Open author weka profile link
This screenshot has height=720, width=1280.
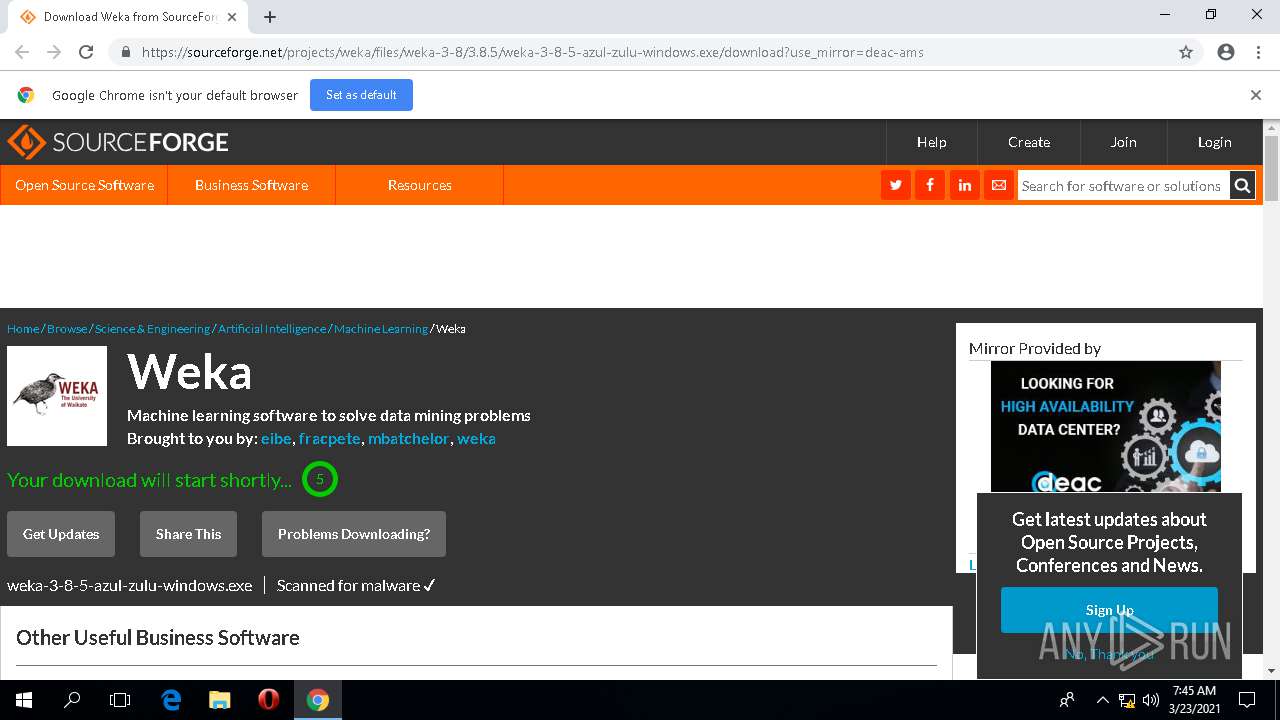pos(476,439)
